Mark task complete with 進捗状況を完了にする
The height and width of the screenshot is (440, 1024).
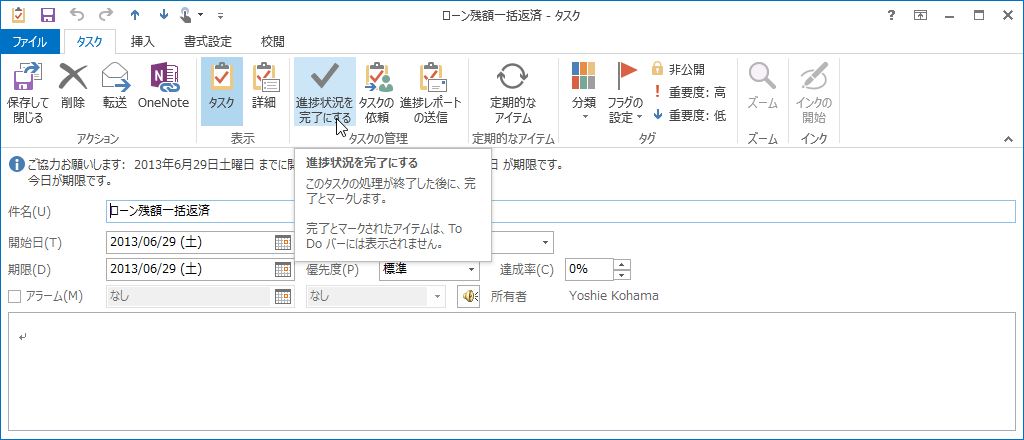(325, 92)
